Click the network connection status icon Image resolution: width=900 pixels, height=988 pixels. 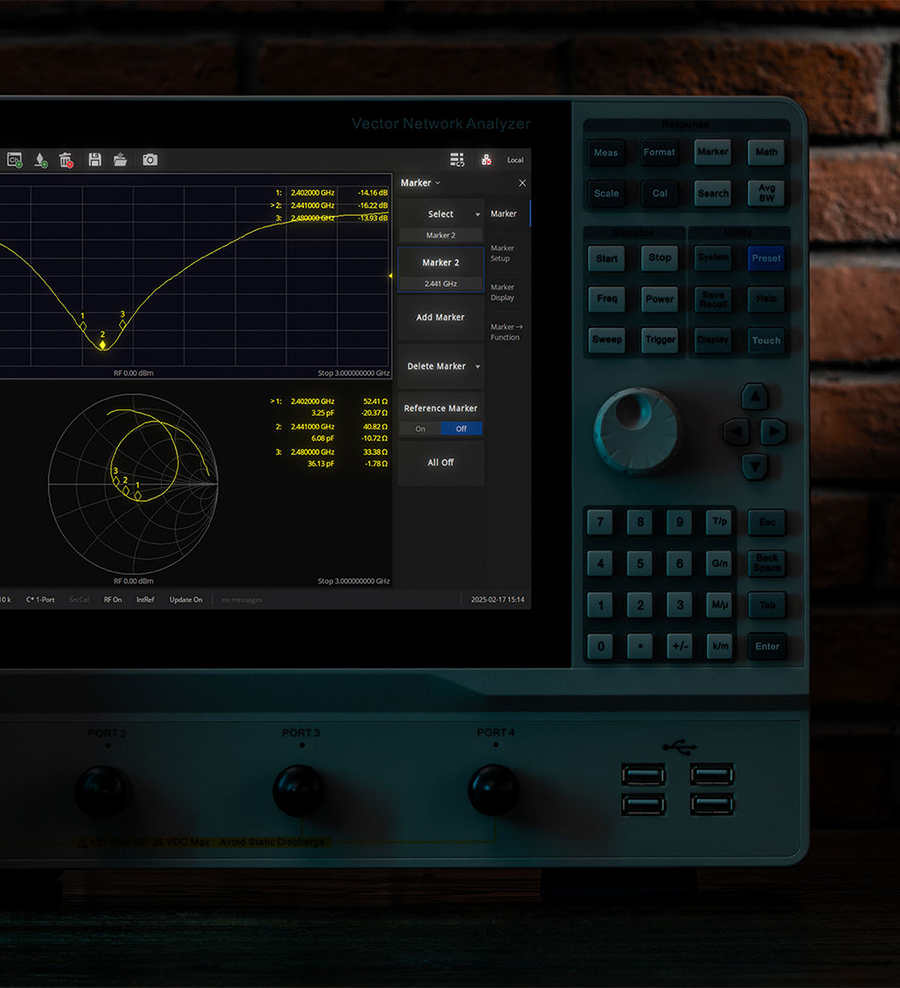pyautogui.click(x=486, y=160)
